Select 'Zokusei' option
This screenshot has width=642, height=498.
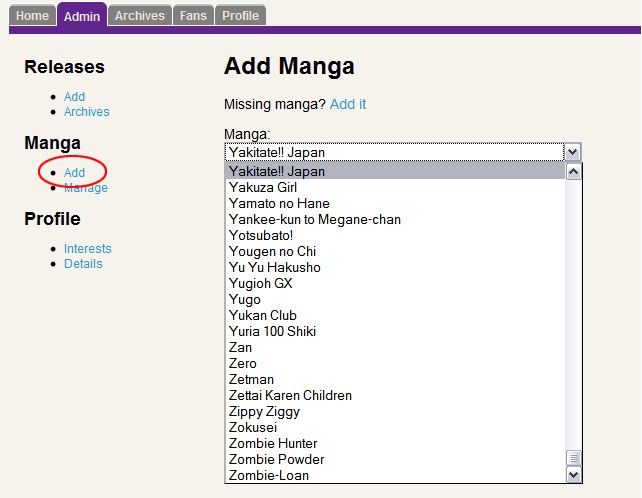[x=395, y=427]
